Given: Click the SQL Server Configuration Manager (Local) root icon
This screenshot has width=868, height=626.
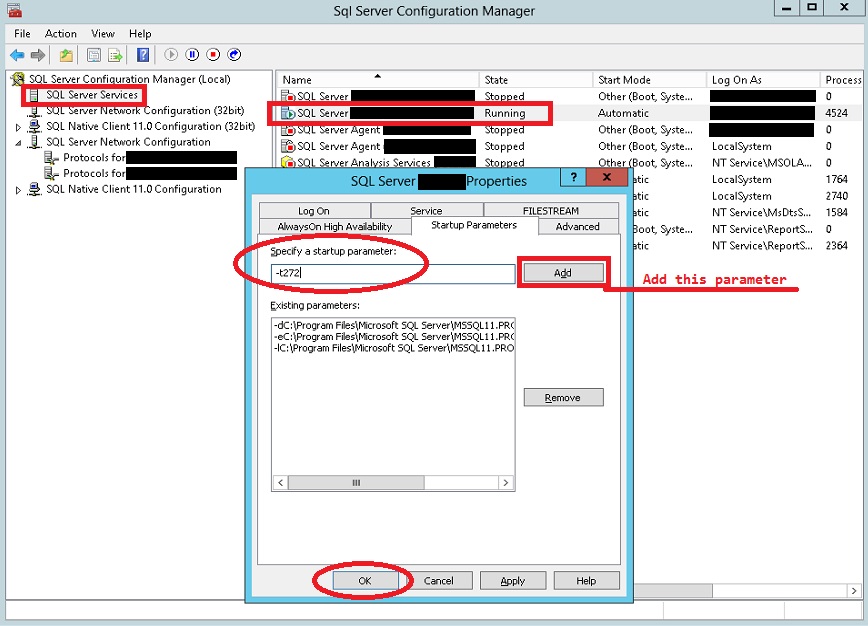Looking at the screenshot, I should pyautogui.click(x=18, y=79).
